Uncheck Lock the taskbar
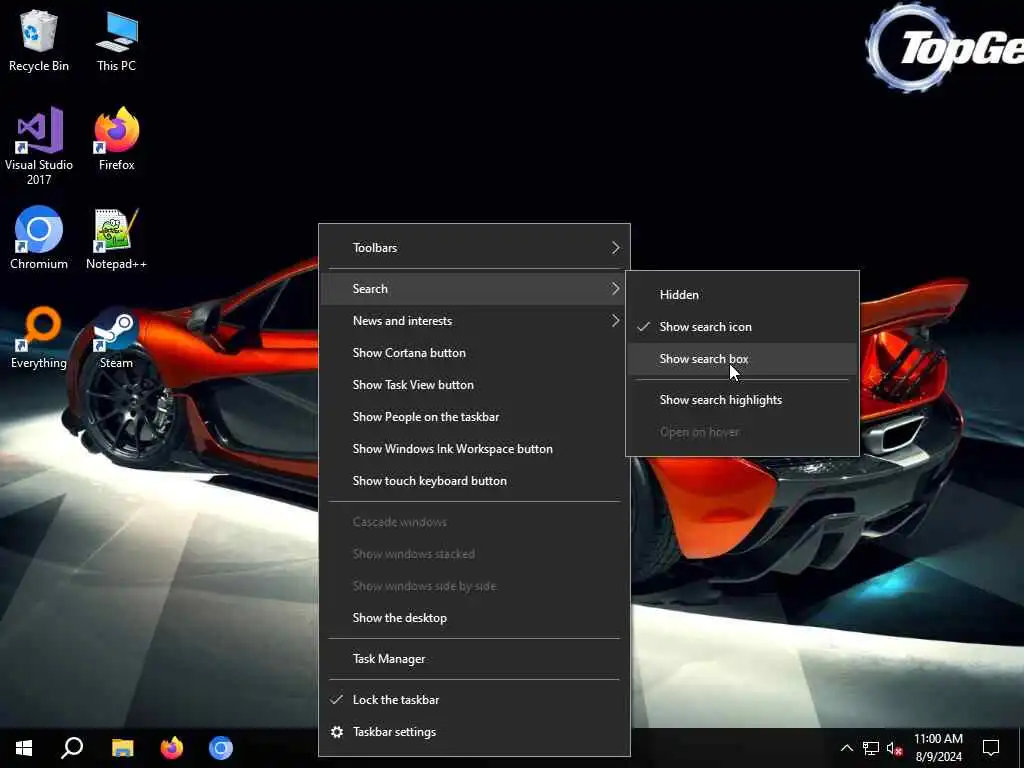 point(474,700)
